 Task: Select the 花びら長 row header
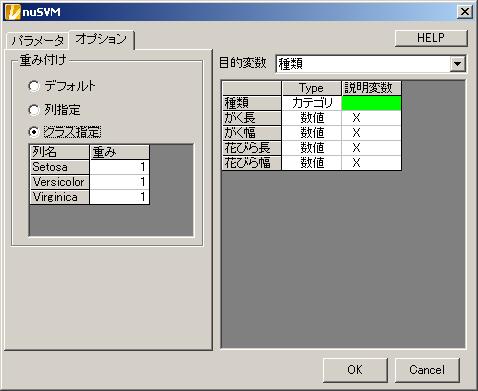pos(252,148)
